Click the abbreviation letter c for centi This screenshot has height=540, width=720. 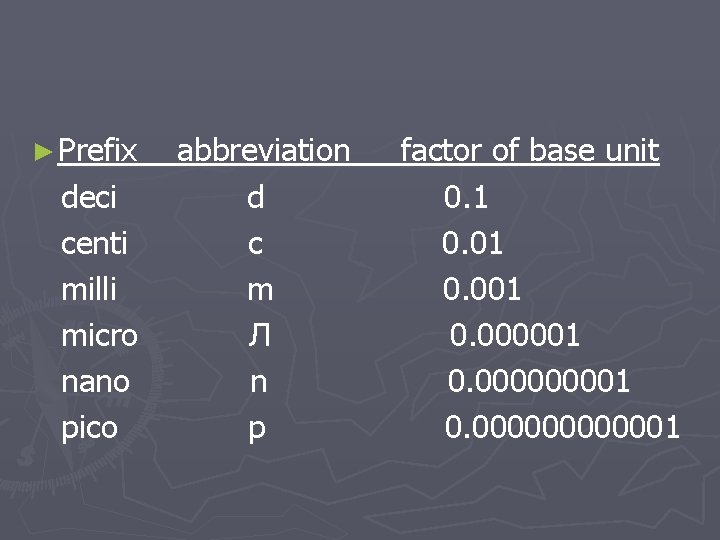click(x=255, y=244)
